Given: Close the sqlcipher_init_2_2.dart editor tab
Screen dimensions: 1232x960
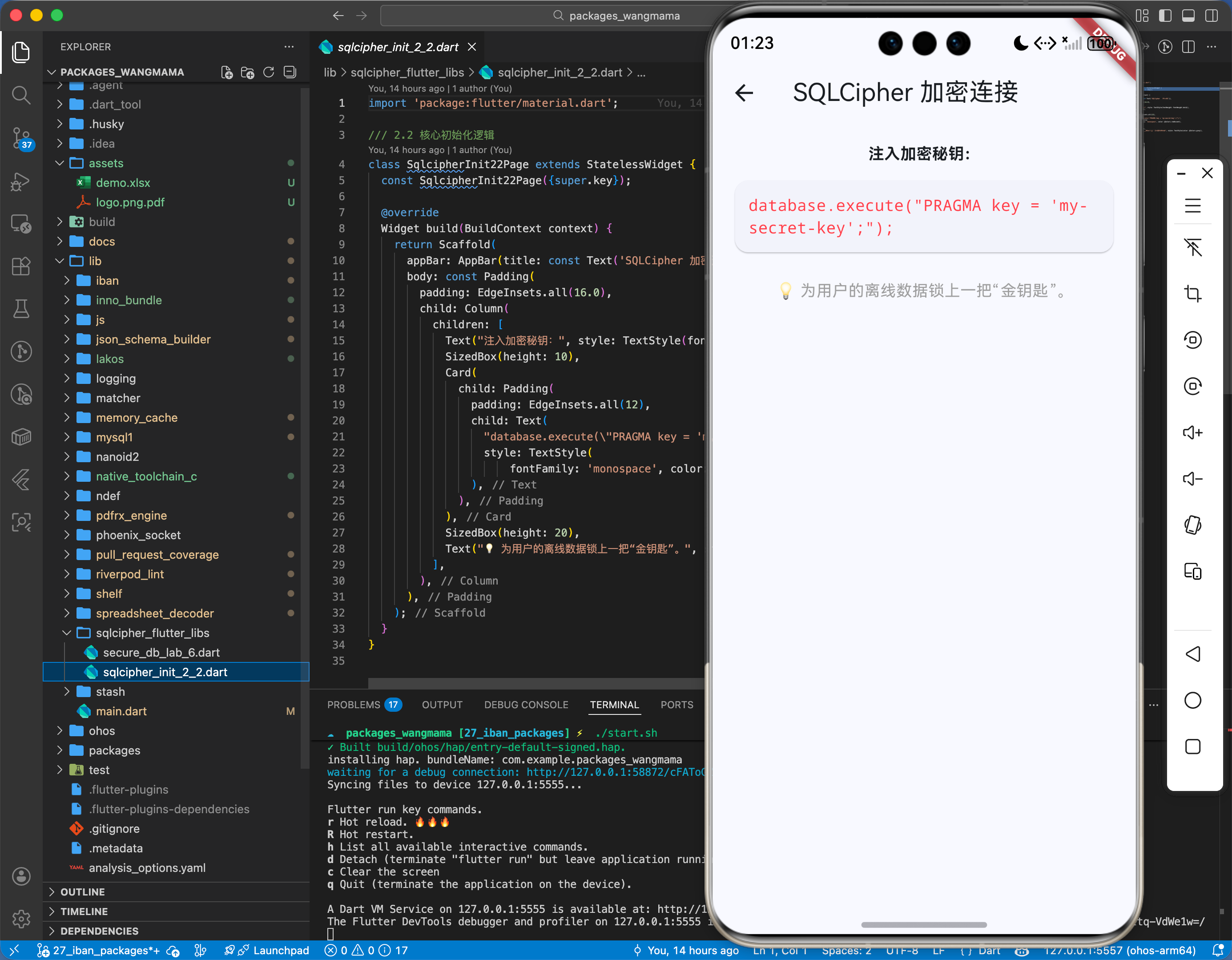Looking at the screenshot, I should tap(472, 47).
